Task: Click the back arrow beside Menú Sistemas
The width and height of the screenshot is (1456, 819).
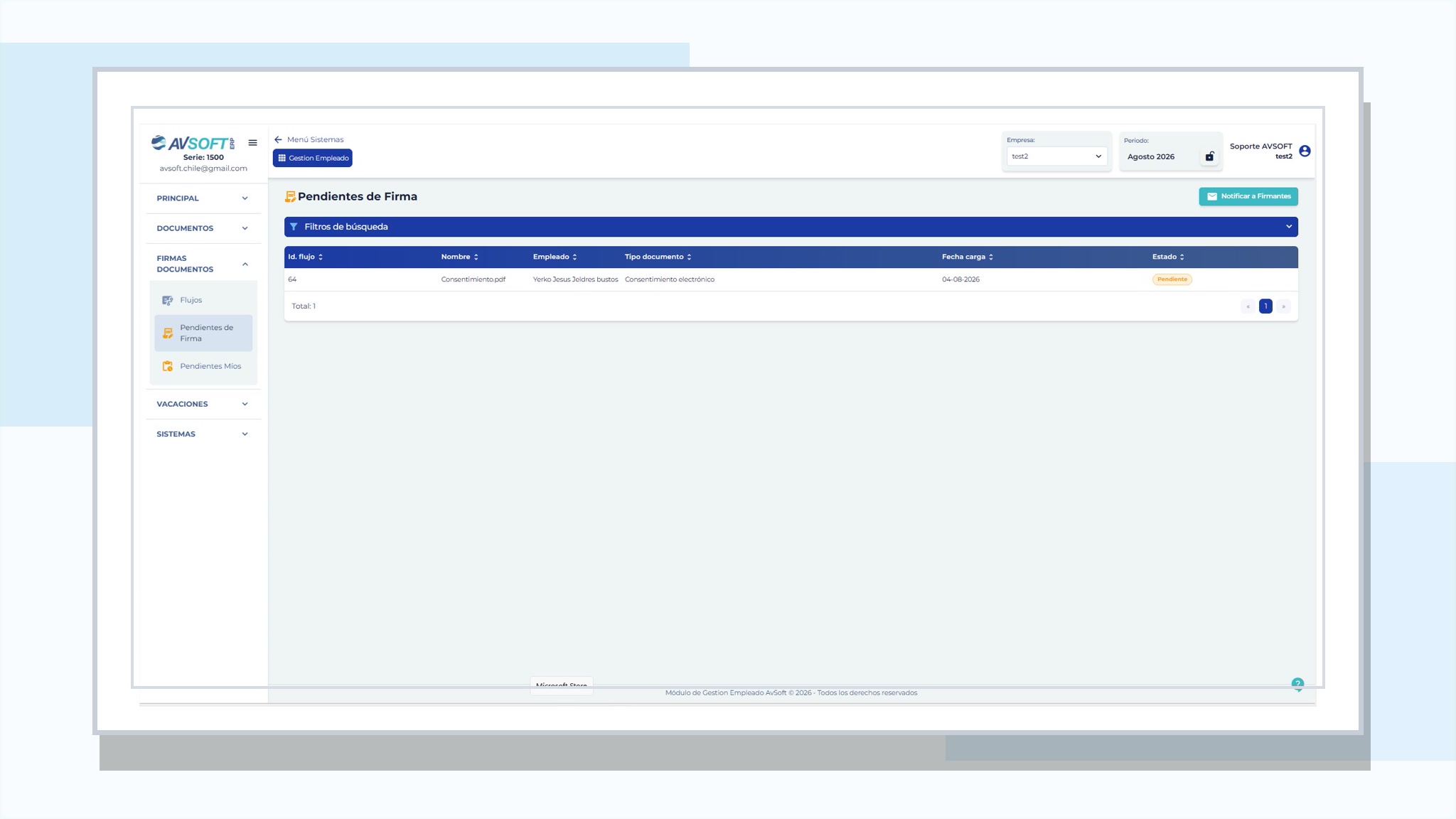Action: [x=278, y=139]
